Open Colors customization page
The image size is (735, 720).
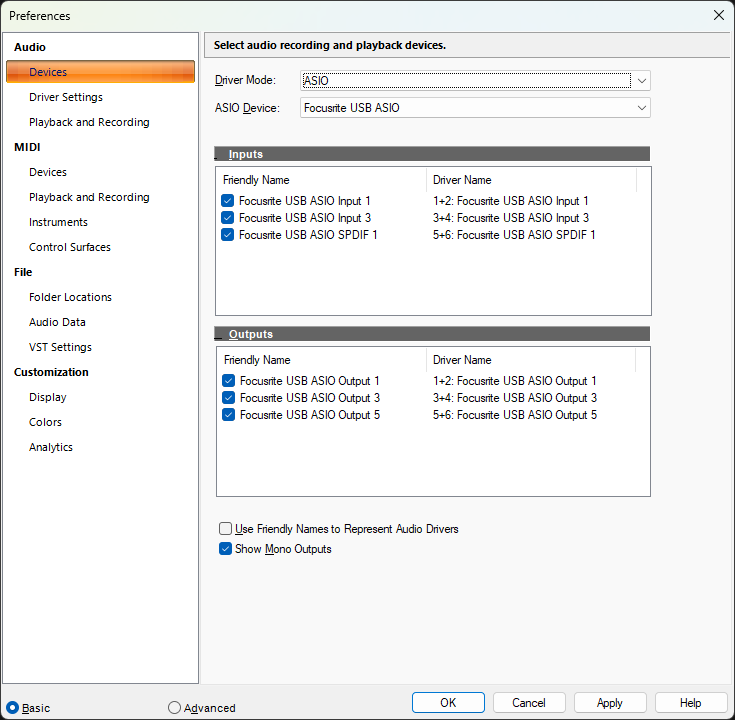tap(45, 422)
